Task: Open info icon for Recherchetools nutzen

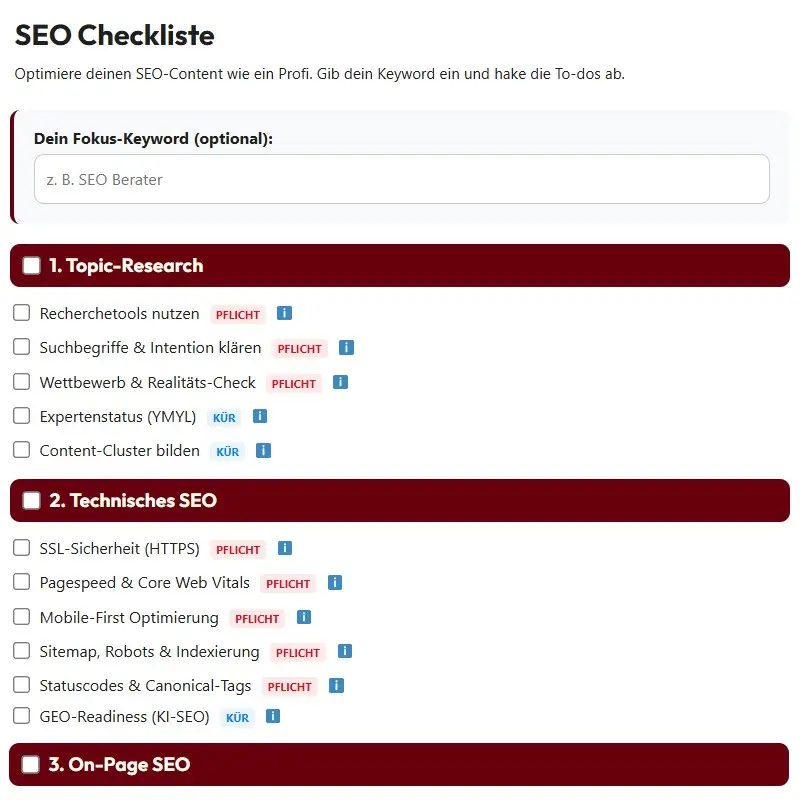Action: (284, 313)
